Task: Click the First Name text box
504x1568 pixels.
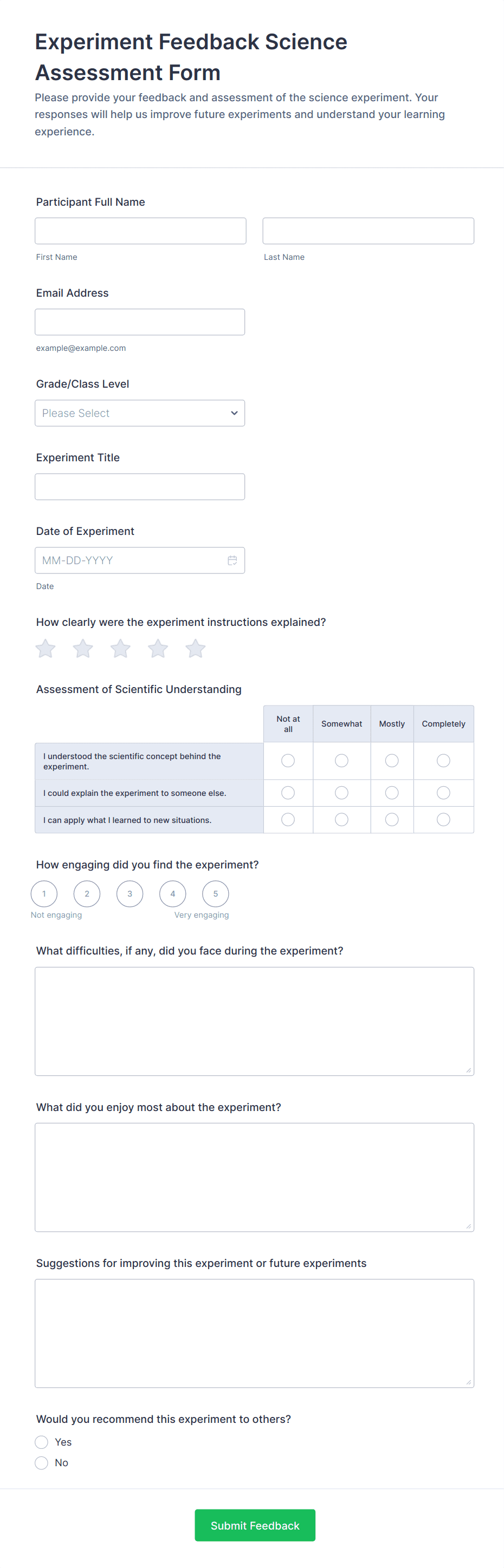Action: coord(140,231)
